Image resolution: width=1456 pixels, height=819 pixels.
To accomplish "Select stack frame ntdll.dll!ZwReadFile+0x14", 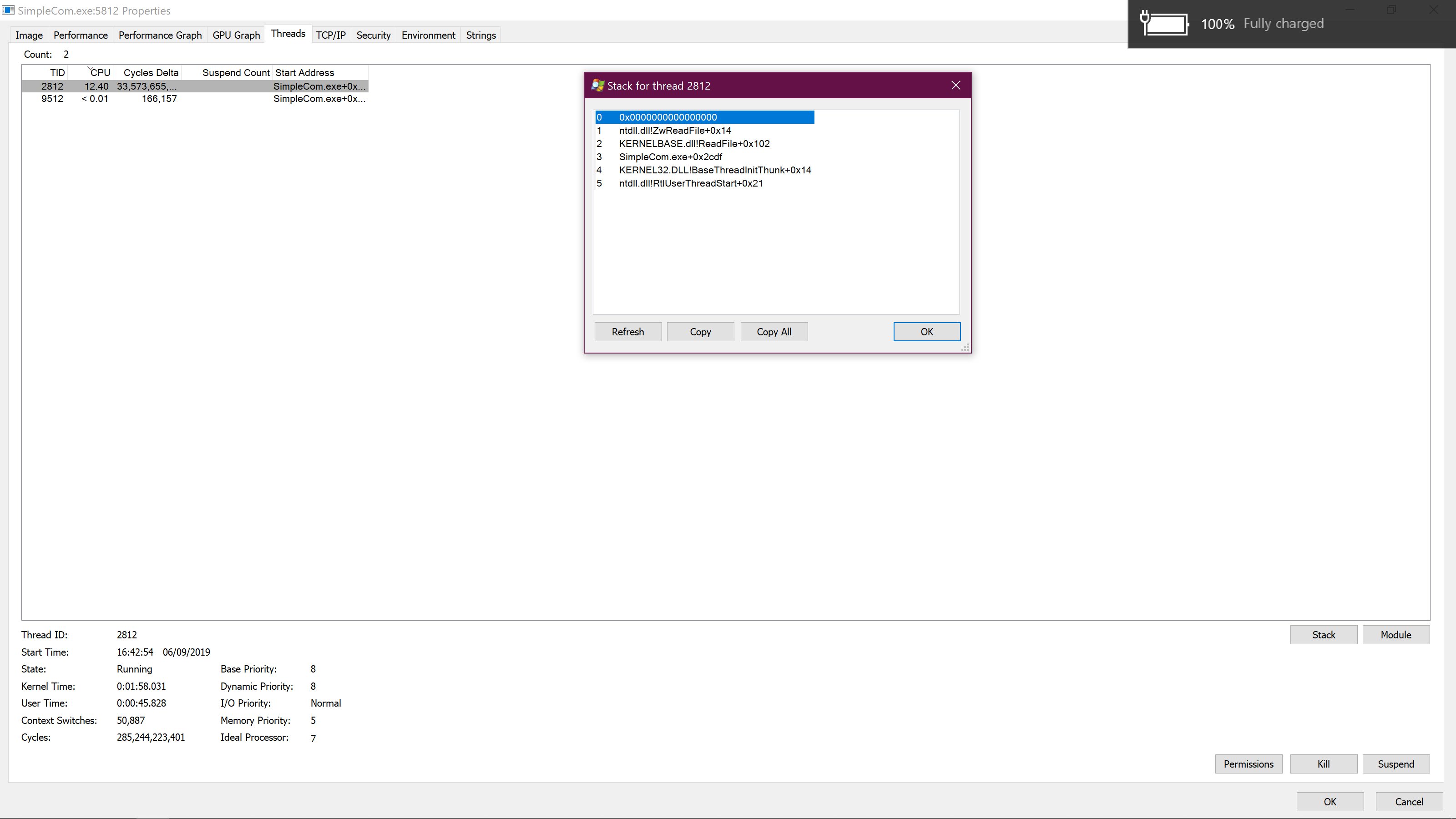I will coord(674,131).
